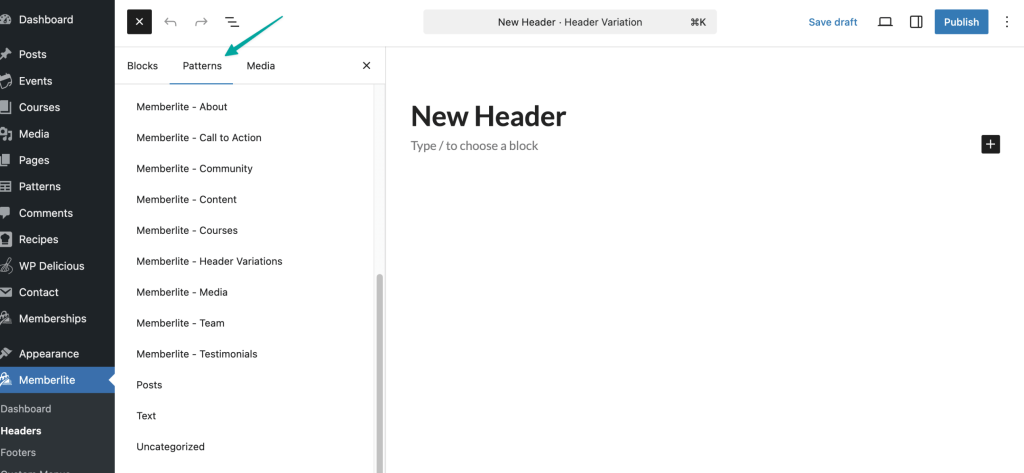Open the Footers submenu link
1024x473 pixels.
click(x=18, y=452)
